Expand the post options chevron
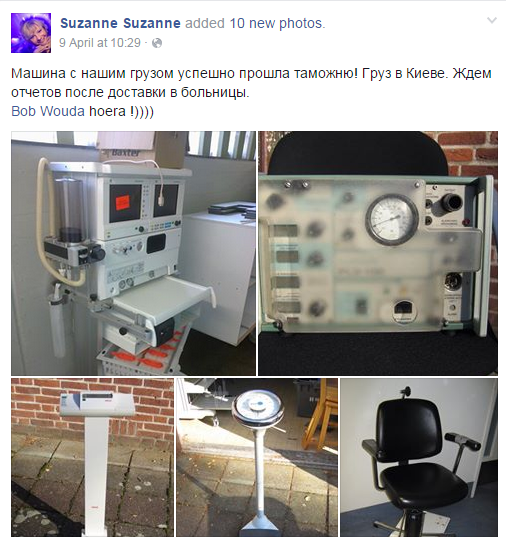Image resolution: width=506 pixels, height=542 pixels. pyautogui.click(x=491, y=20)
